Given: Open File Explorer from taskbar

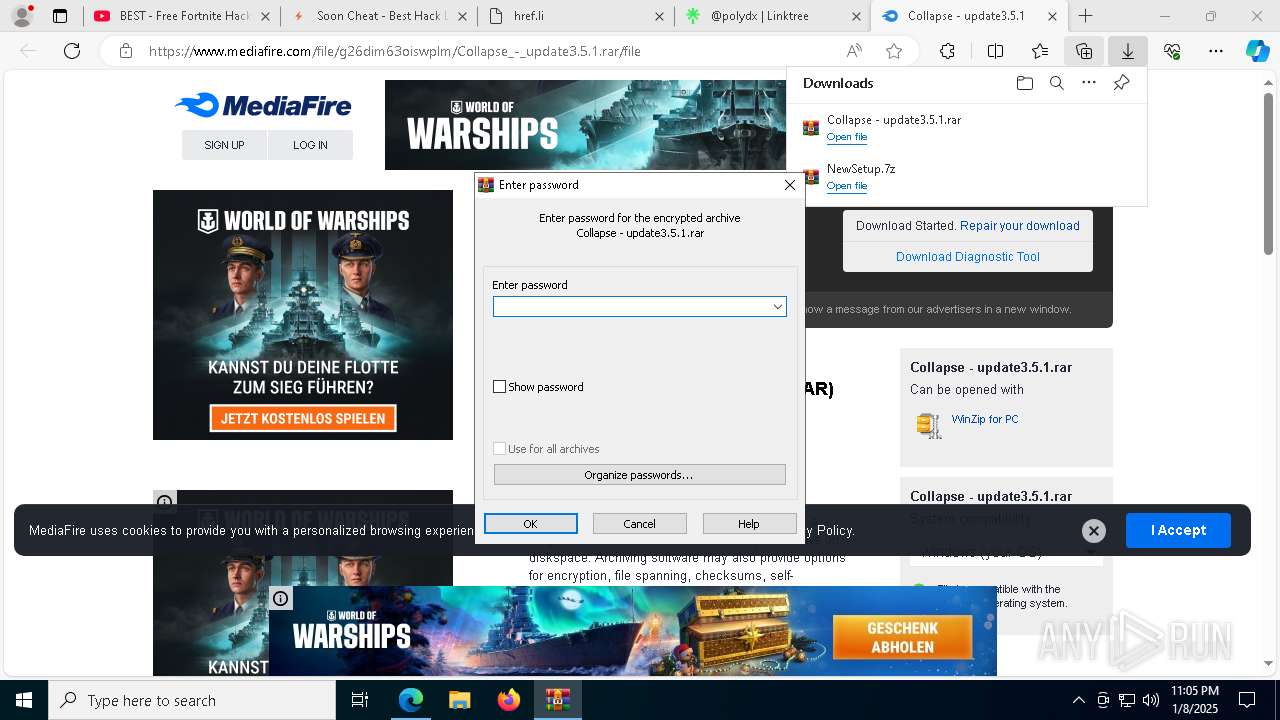Looking at the screenshot, I should tap(459, 700).
